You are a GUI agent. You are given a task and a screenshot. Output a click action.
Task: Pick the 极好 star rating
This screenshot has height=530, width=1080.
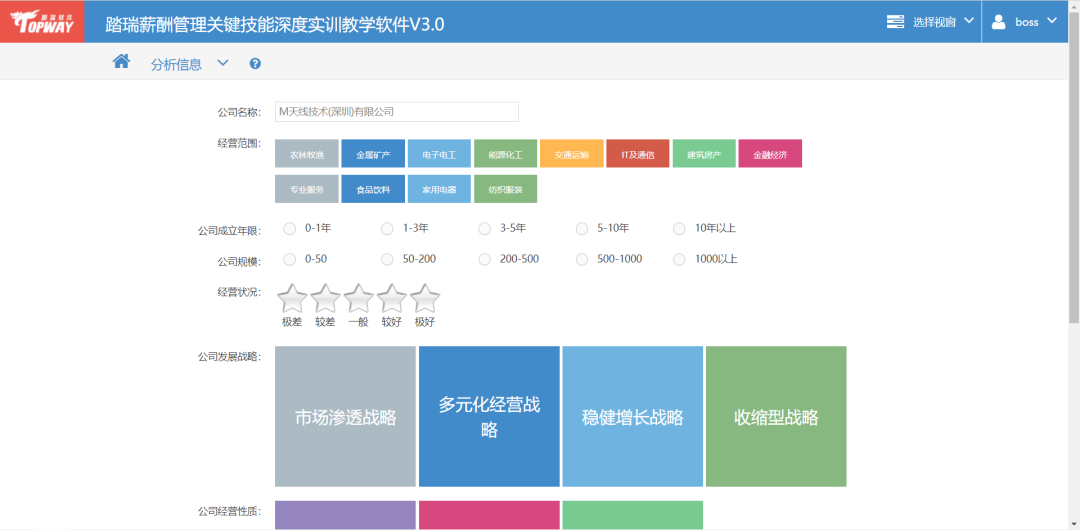click(425, 298)
